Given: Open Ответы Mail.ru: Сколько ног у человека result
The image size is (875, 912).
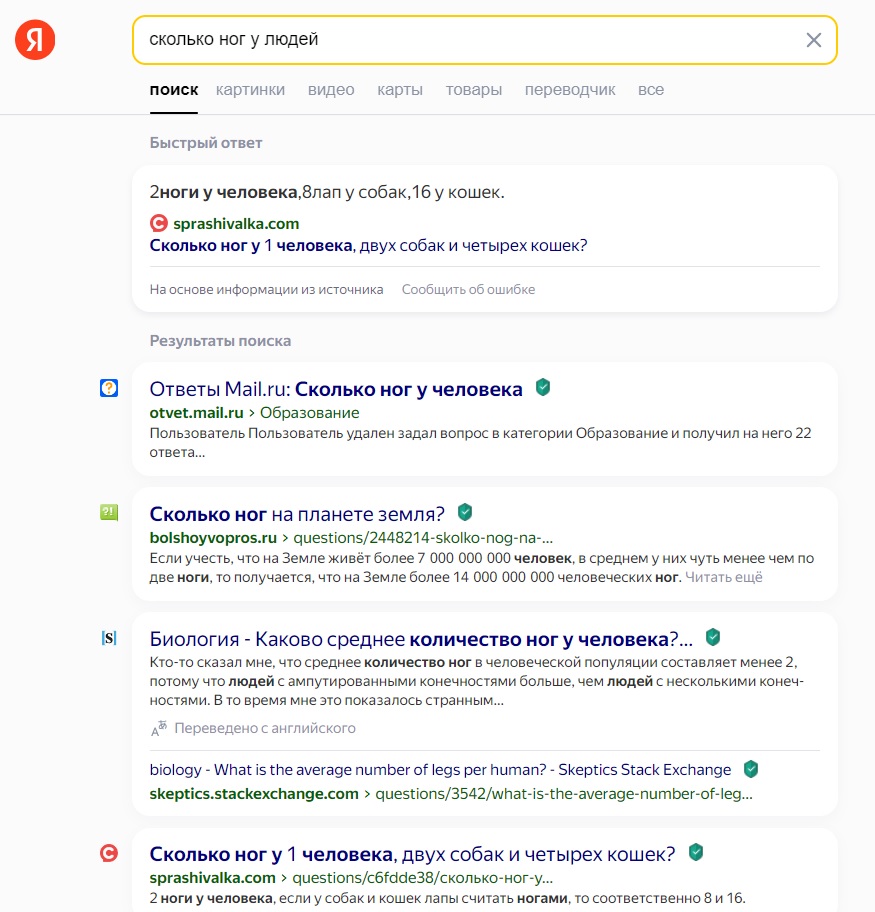Looking at the screenshot, I should coord(336,389).
